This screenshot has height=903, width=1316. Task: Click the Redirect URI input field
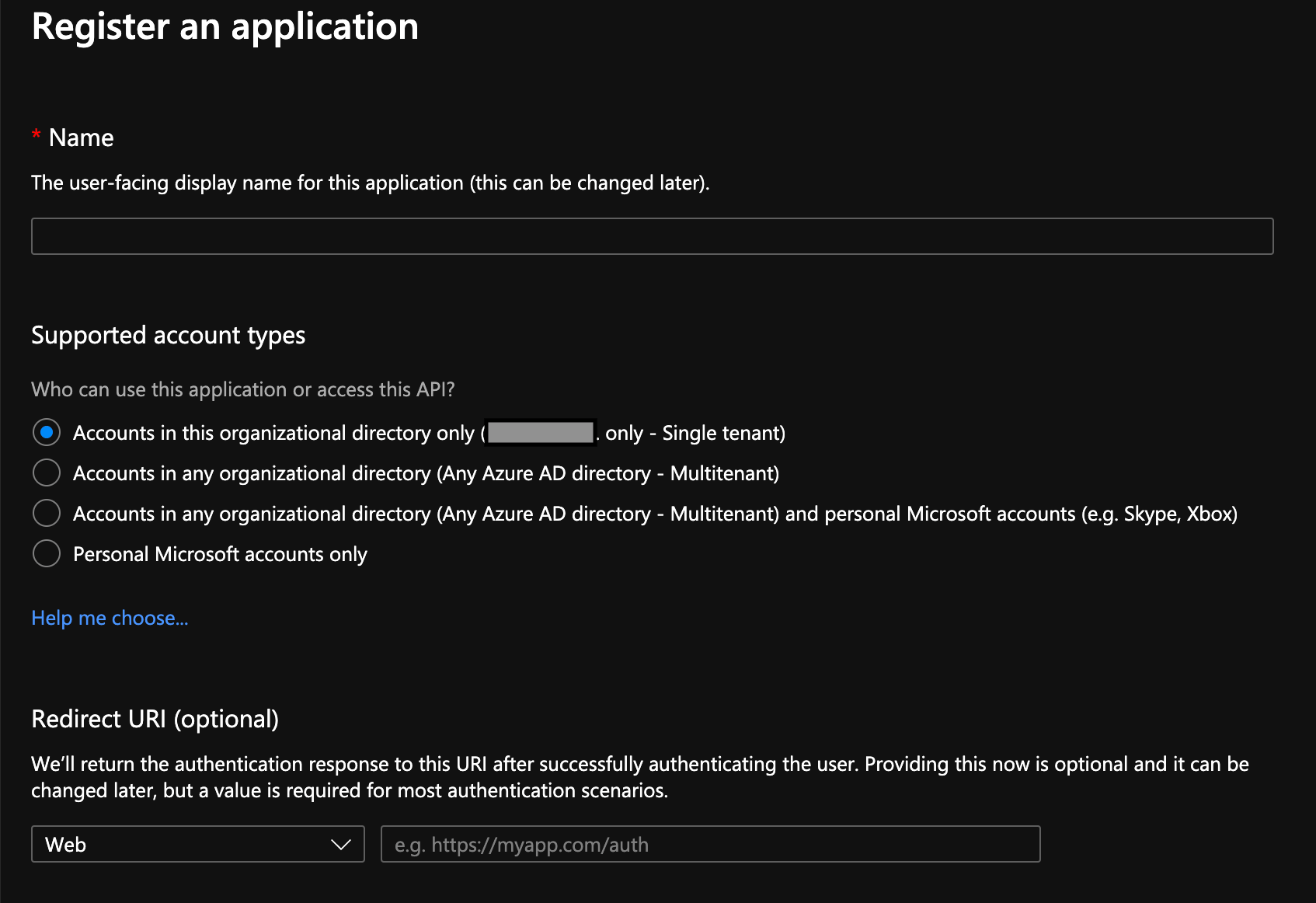click(x=710, y=844)
